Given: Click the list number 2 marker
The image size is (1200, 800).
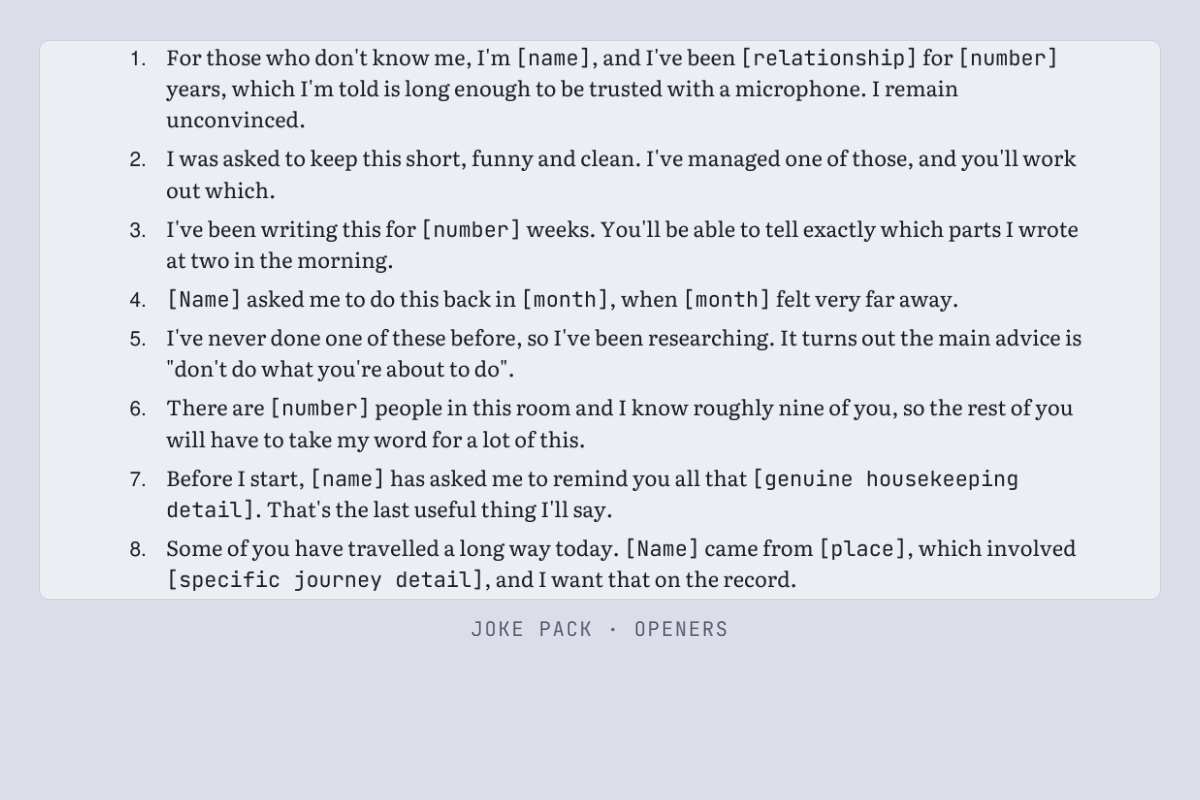Looking at the screenshot, I should coord(138,160).
